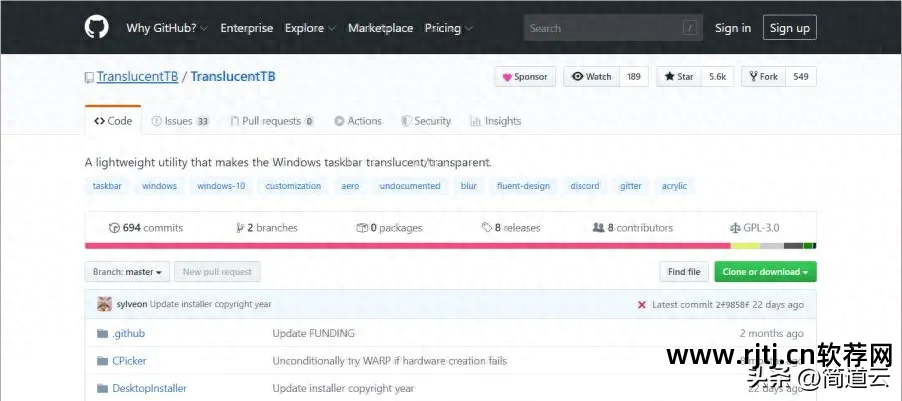Image resolution: width=902 pixels, height=401 pixels.
Task: Click the language color bar
Action: click(x=450, y=246)
